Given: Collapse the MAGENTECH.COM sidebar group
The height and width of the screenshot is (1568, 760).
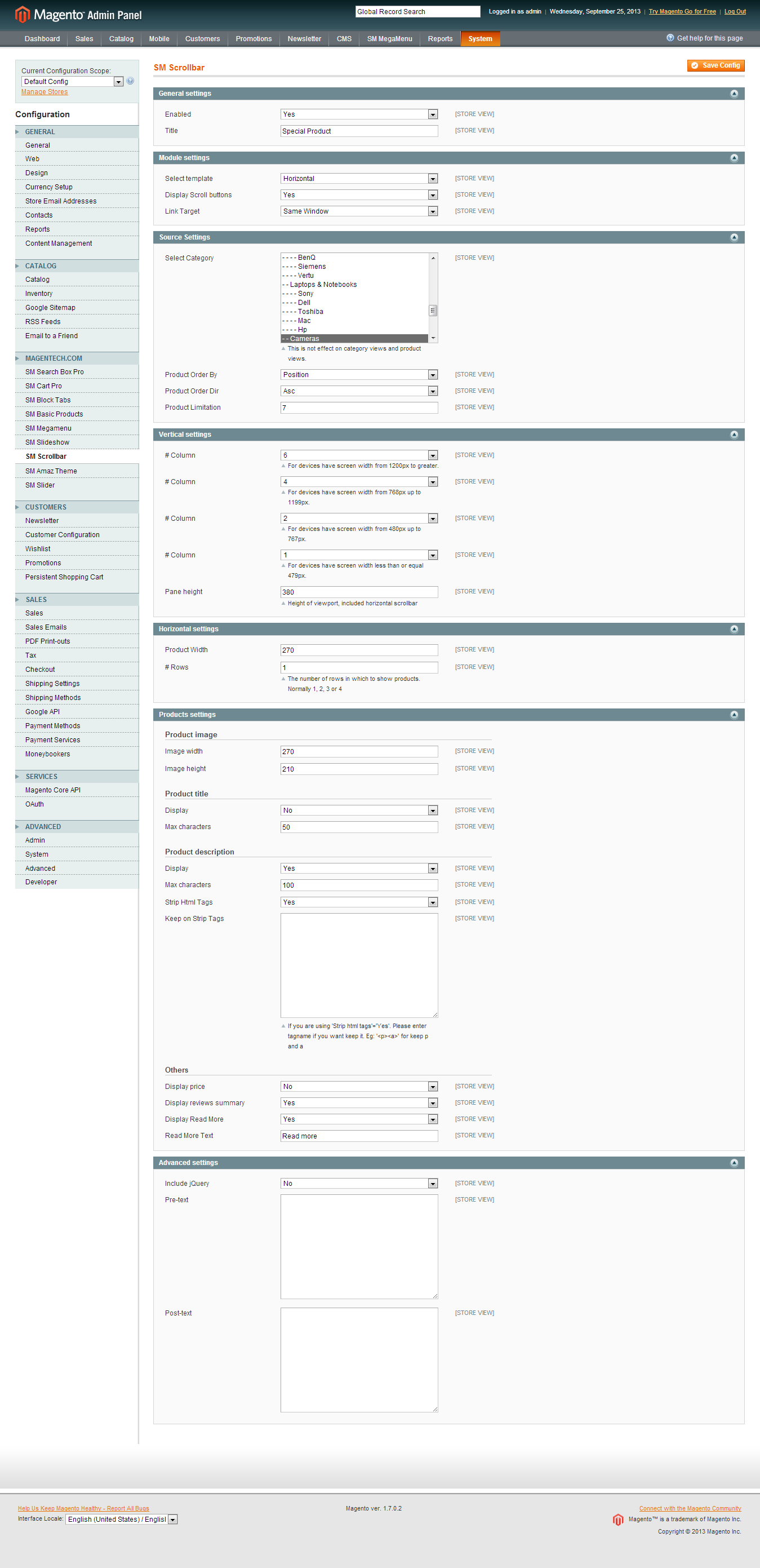Looking at the screenshot, I should (x=77, y=358).
